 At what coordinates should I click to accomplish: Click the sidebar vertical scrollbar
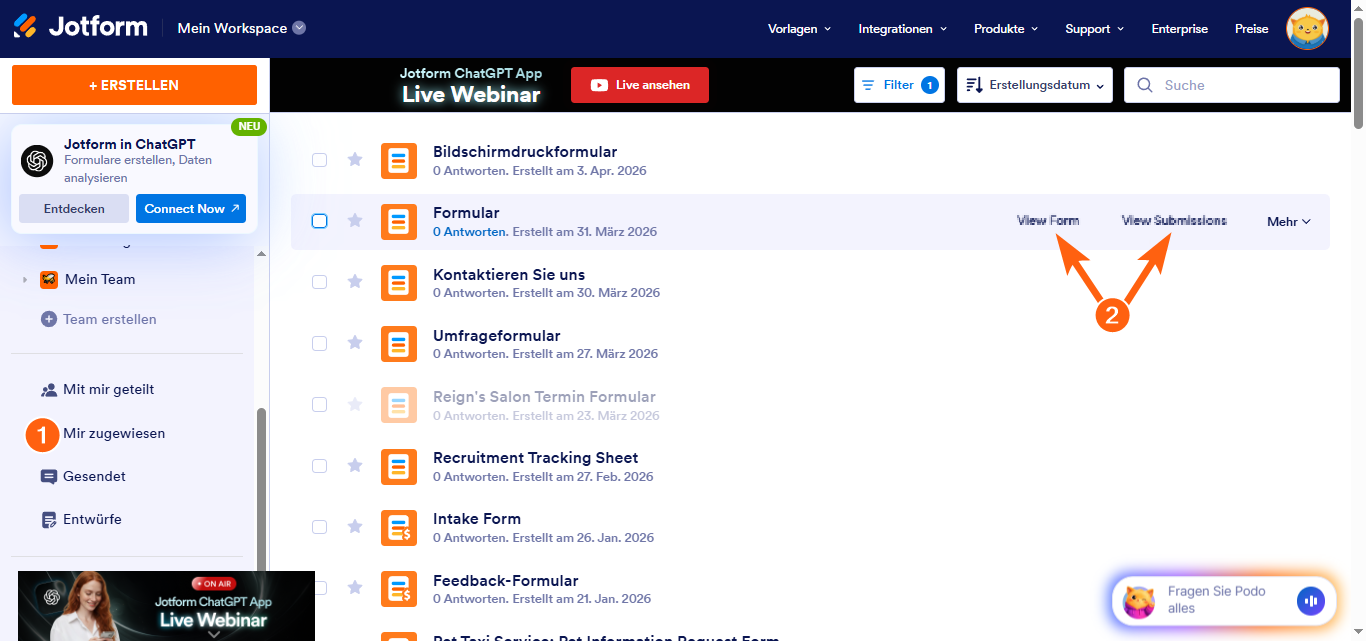coord(261,490)
